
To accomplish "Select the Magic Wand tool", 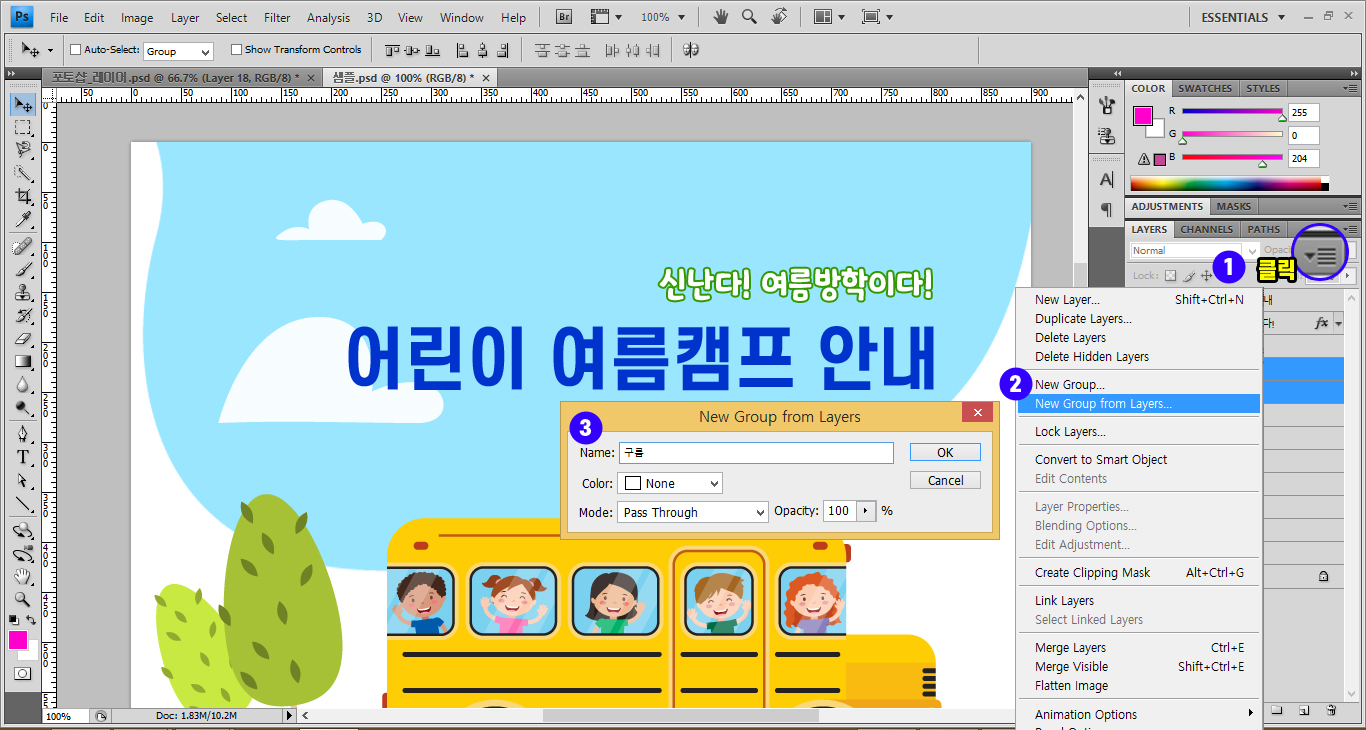I will 23,174.
